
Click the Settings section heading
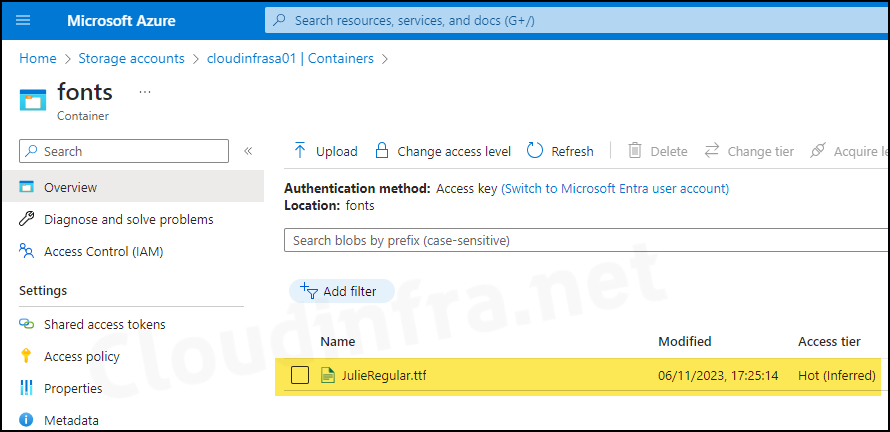coord(43,291)
